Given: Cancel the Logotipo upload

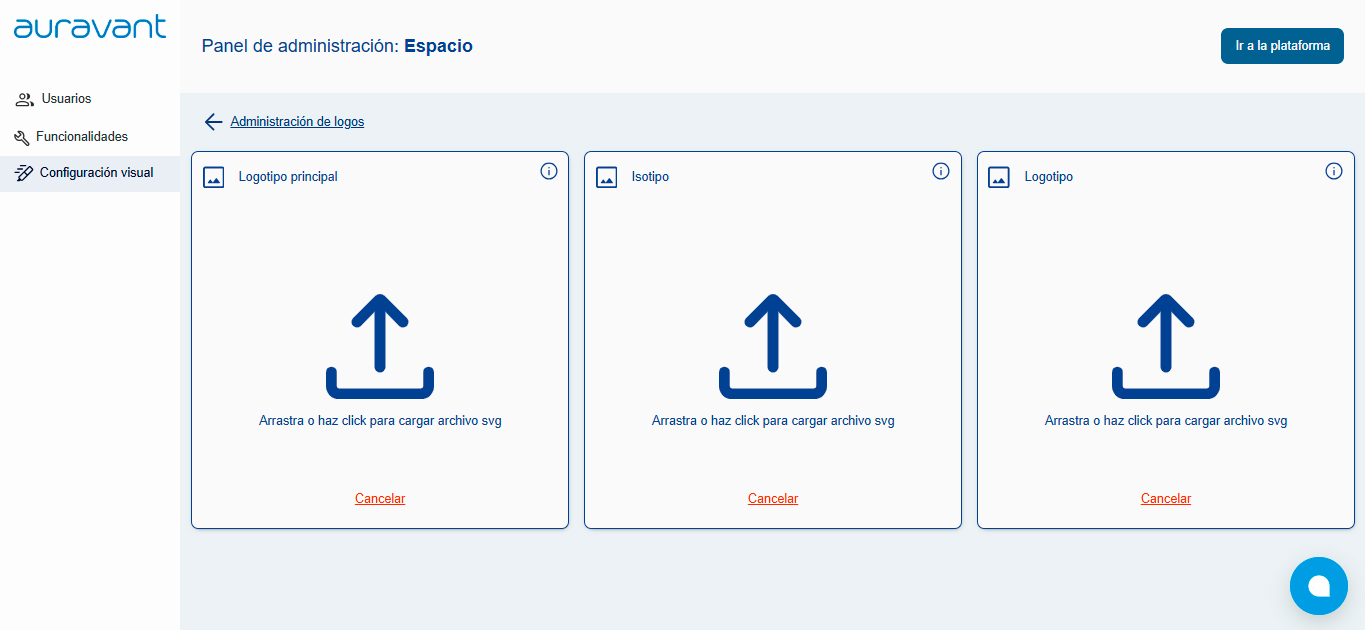Looking at the screenshot, I should point(1166,499).
